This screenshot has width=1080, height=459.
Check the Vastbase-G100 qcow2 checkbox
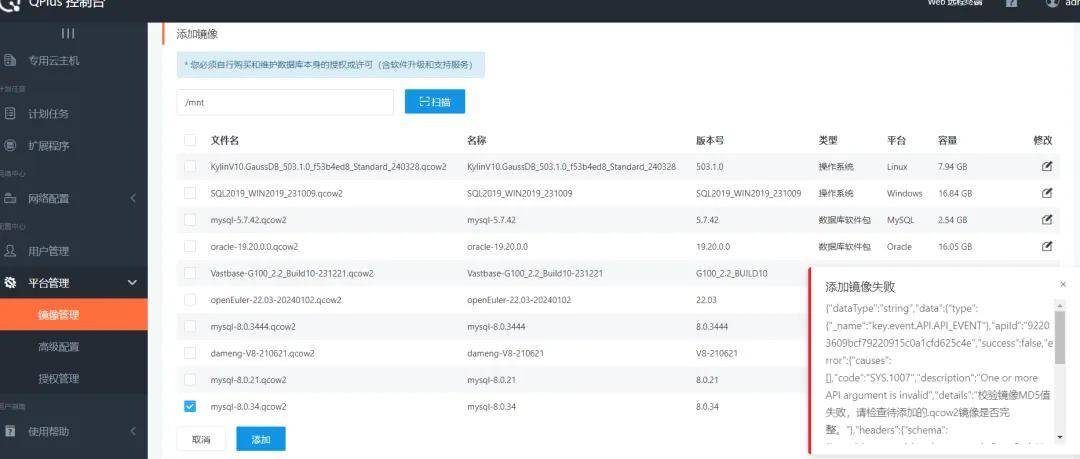click(190, 273)
